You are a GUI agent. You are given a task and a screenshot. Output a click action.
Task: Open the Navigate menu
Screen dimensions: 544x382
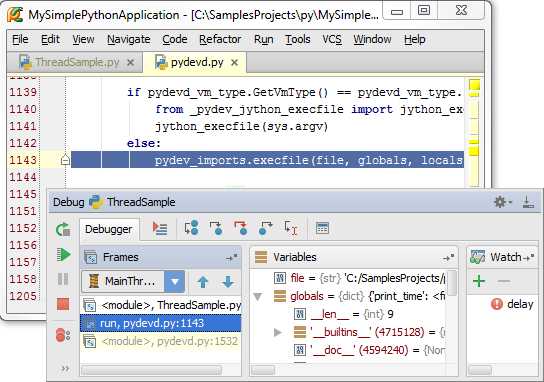tap(129, 39)
